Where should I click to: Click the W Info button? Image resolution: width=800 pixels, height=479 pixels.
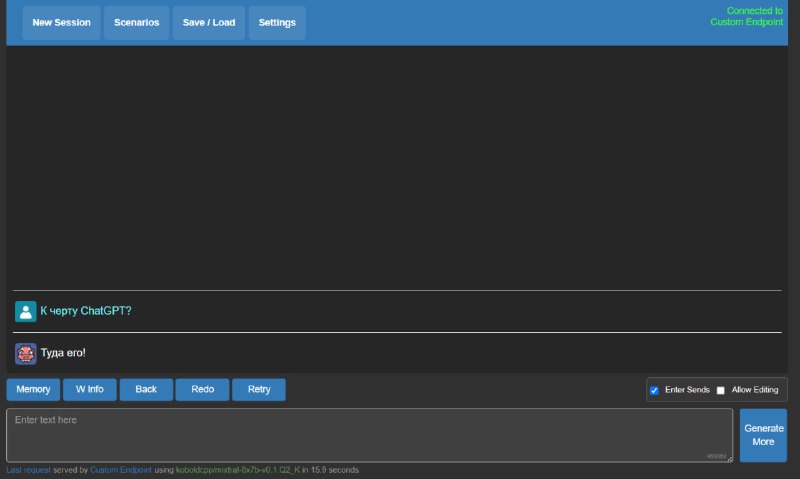tap(90, 389)
